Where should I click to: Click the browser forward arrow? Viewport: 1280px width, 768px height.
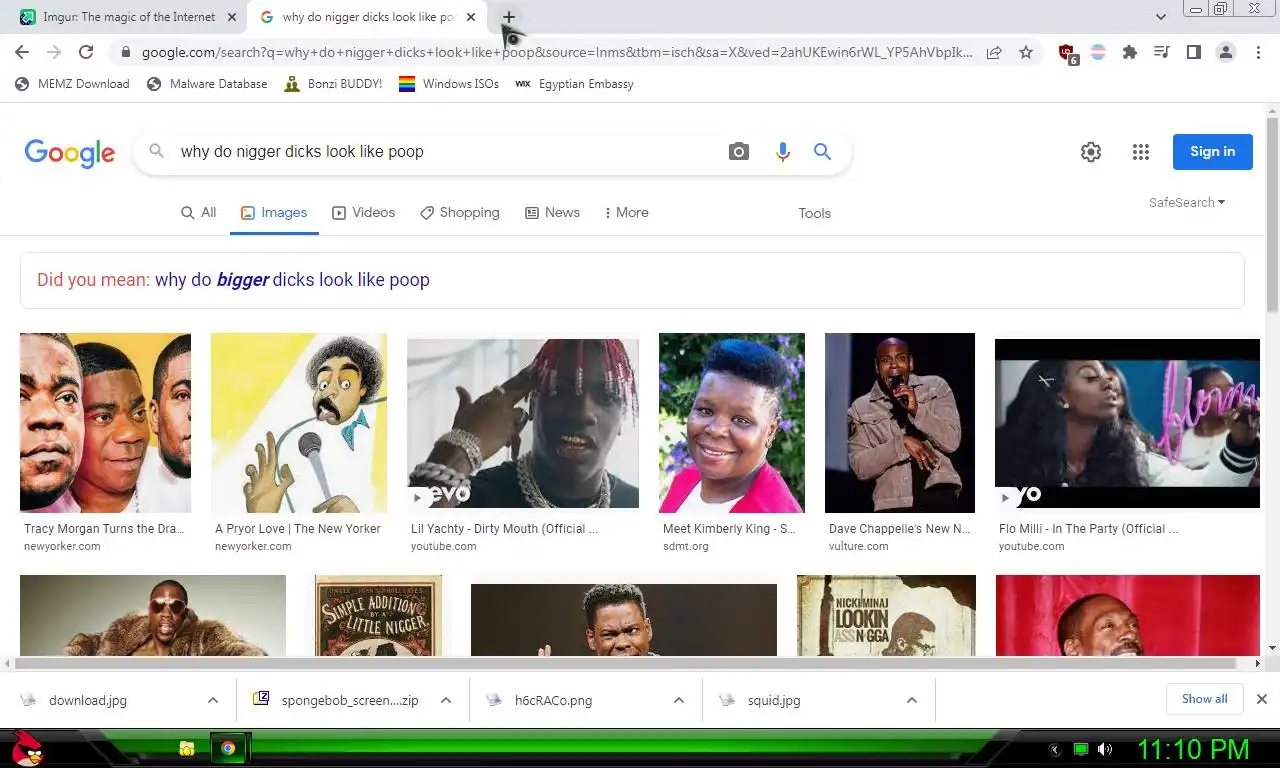point(54,52)
